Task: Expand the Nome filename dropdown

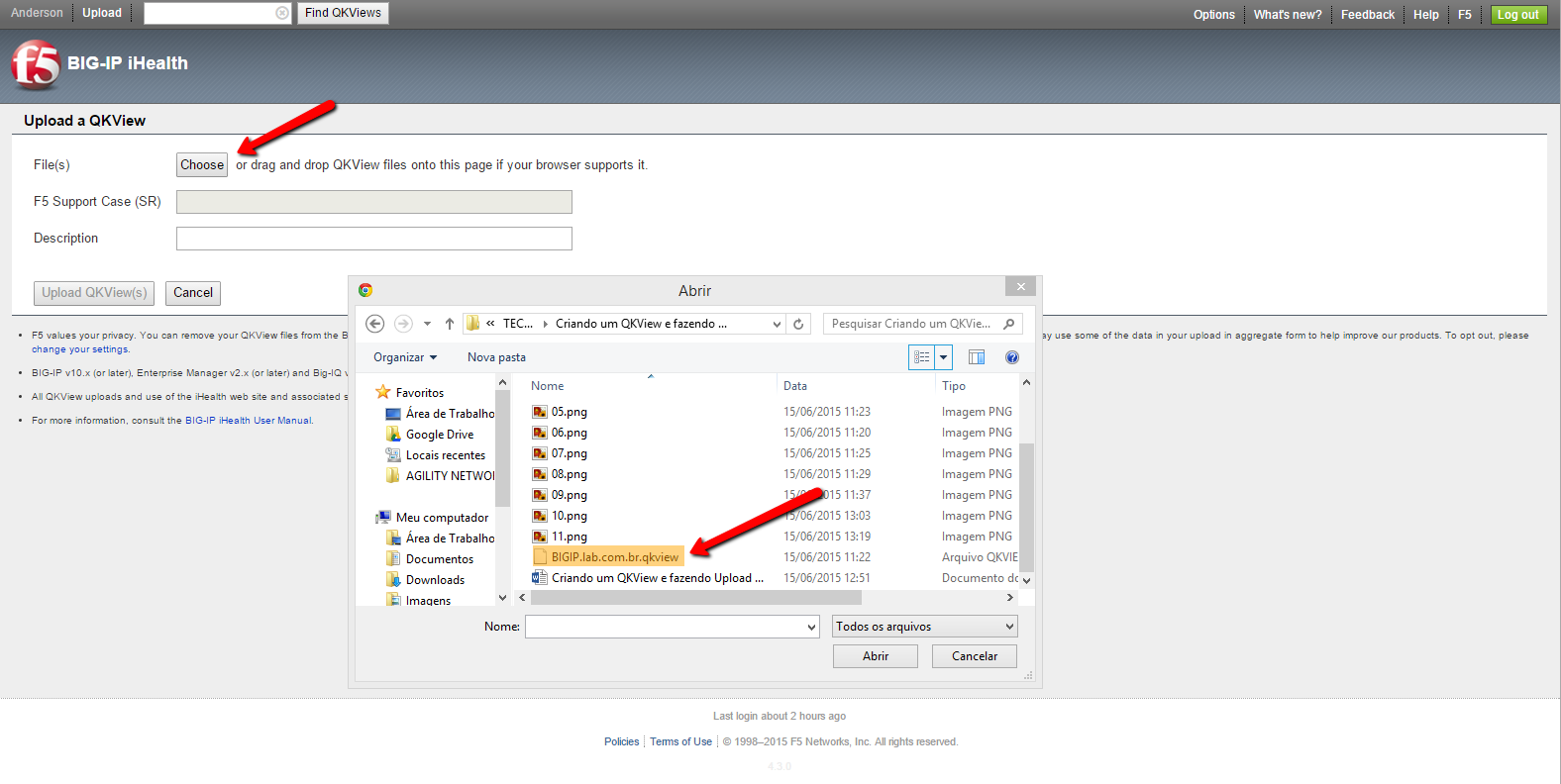Action: (x=811, y=627)
